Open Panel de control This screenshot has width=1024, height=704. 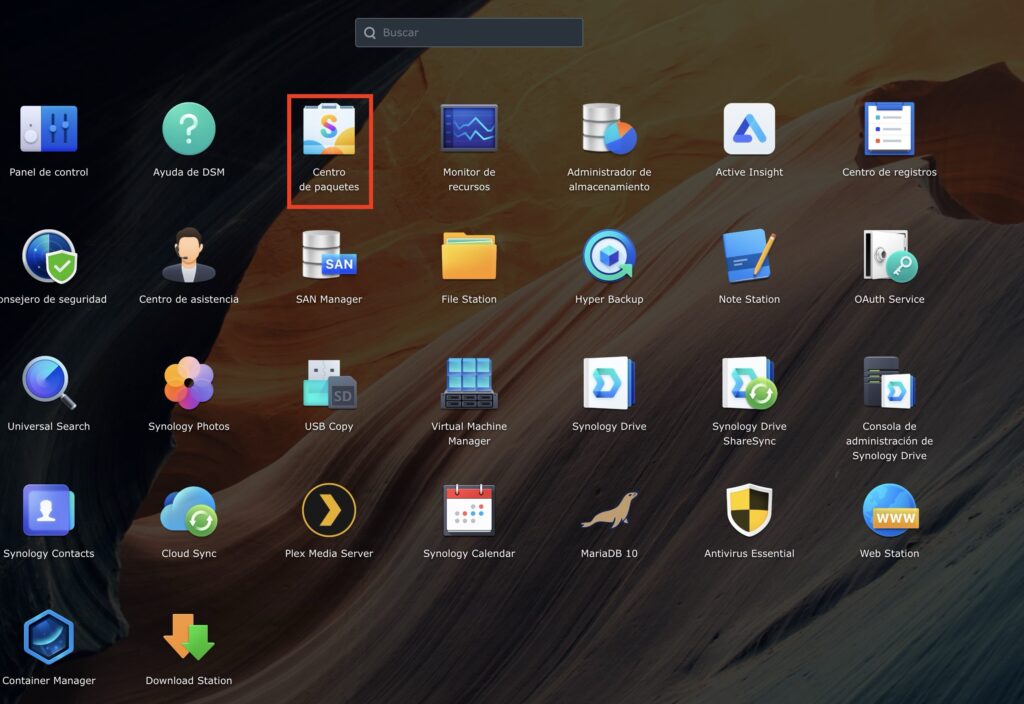(x=48, y=129)
